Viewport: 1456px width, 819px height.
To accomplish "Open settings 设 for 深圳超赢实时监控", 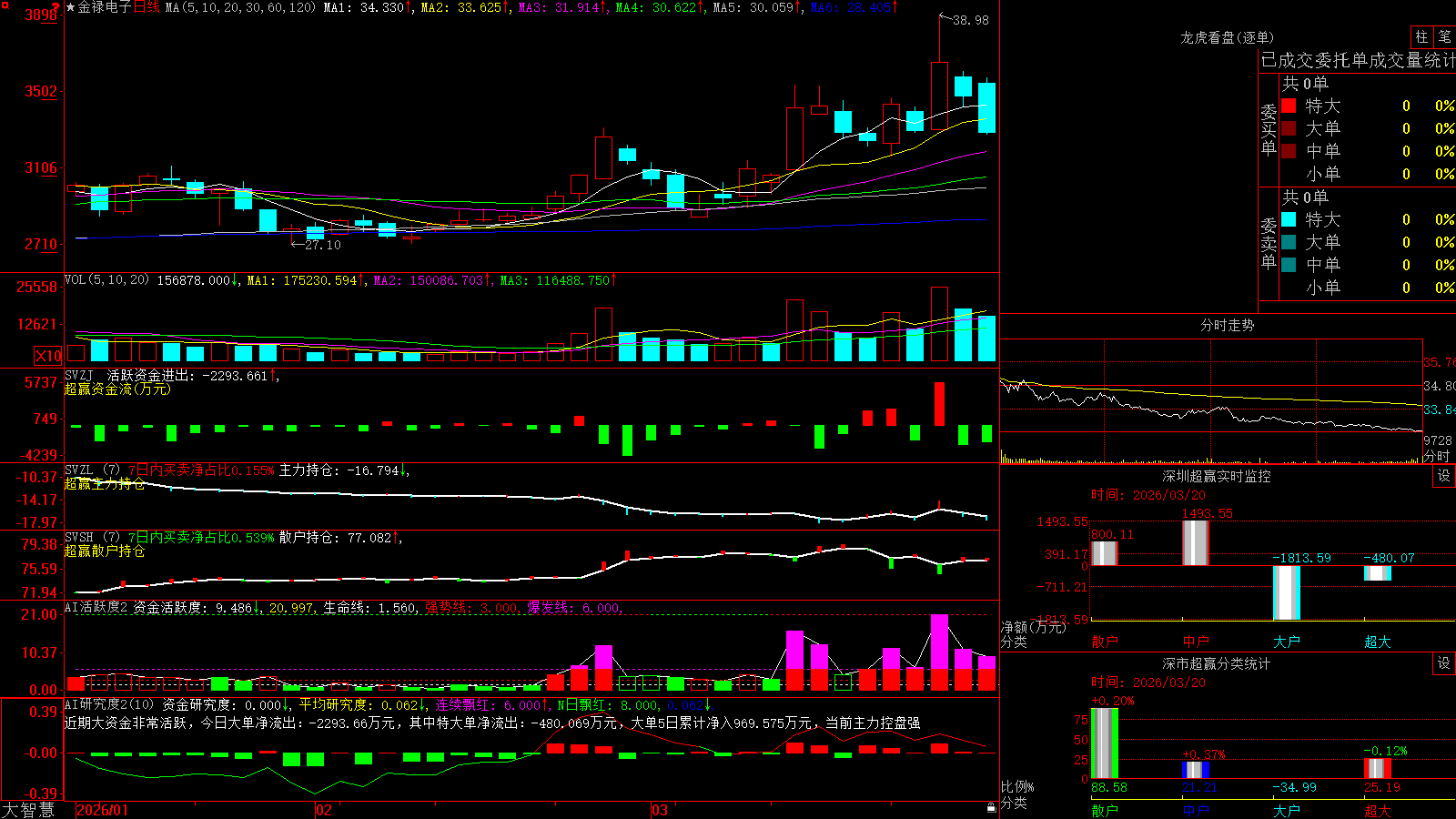I will point(1444,476).
